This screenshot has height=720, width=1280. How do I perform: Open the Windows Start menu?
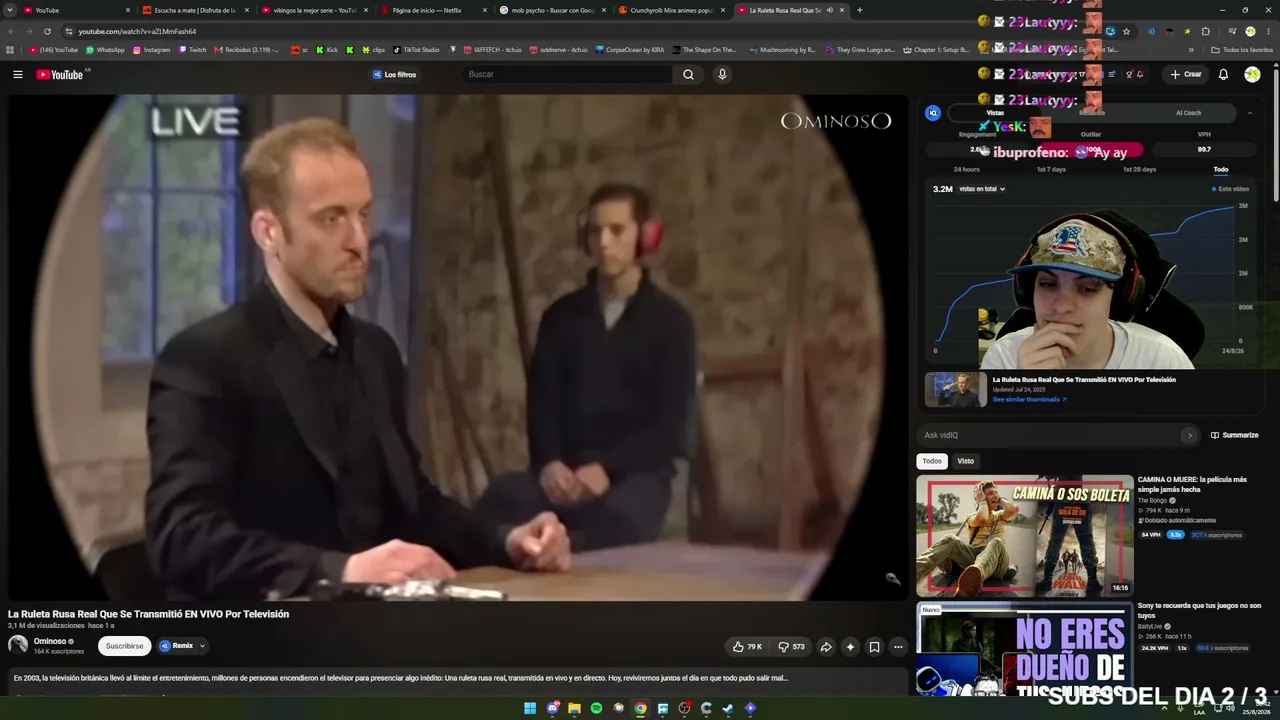pos(530,708)
